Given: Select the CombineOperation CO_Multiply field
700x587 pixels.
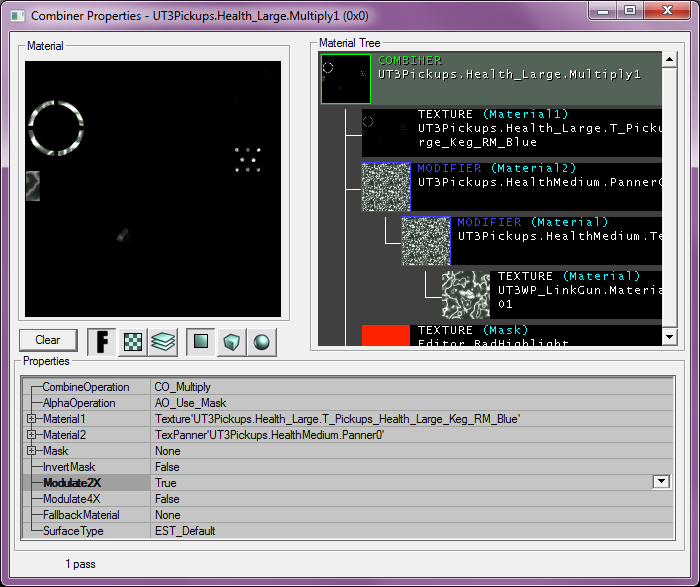Looking at the screenshot, I should coord(182,387).
